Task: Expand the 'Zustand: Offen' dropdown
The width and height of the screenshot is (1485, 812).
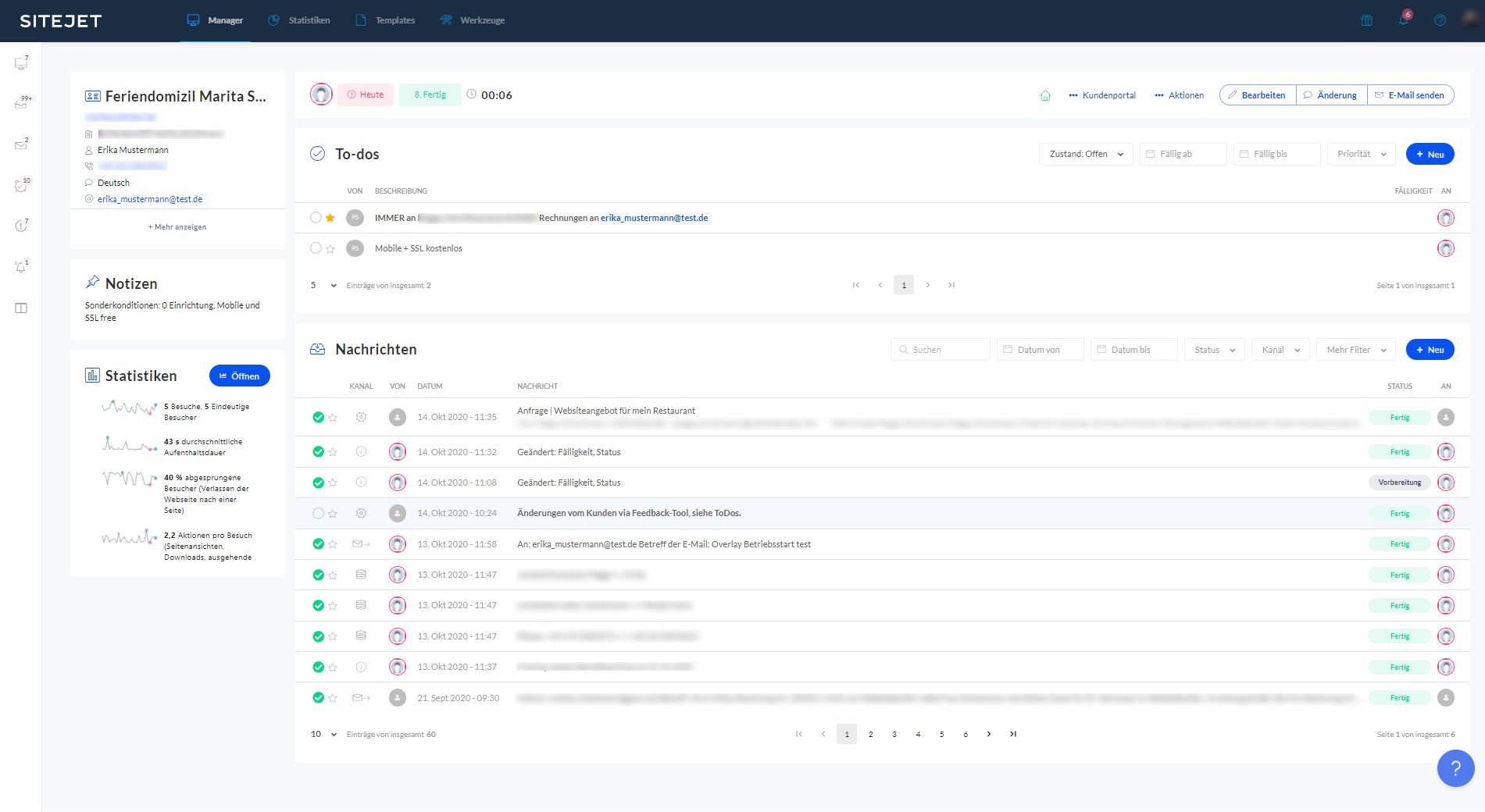Action: click(x=1085, y=154)
